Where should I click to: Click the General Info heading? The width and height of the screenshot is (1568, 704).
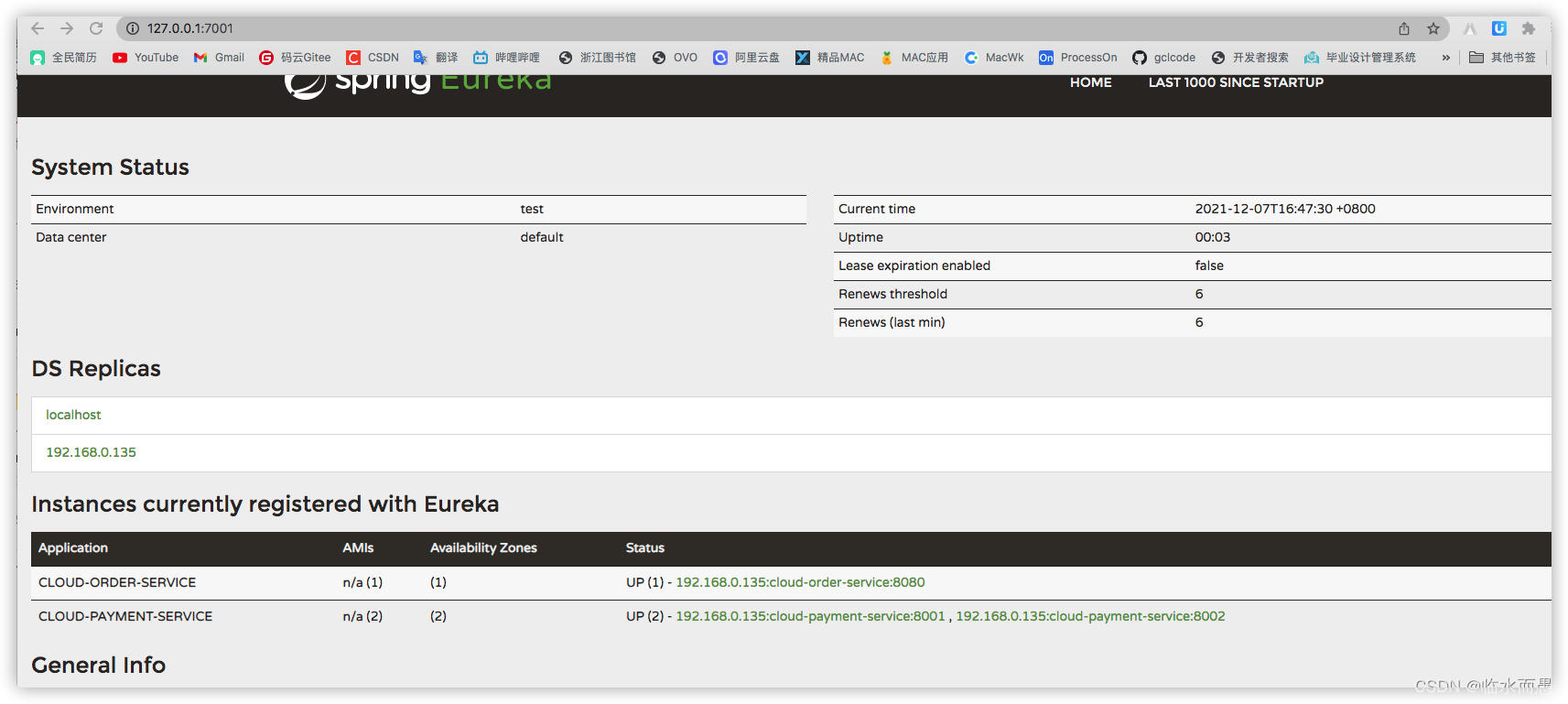(98, 665)
